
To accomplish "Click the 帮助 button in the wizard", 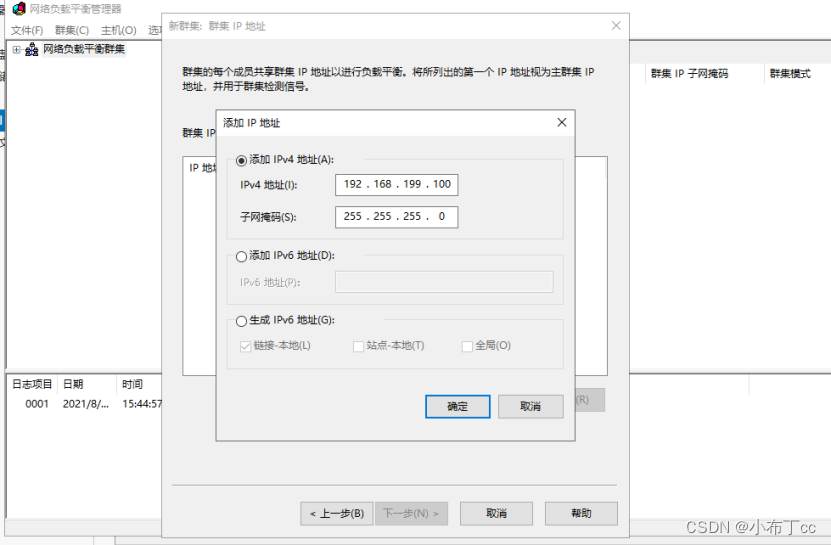I will pyautogui.click(x=581, y=513).
